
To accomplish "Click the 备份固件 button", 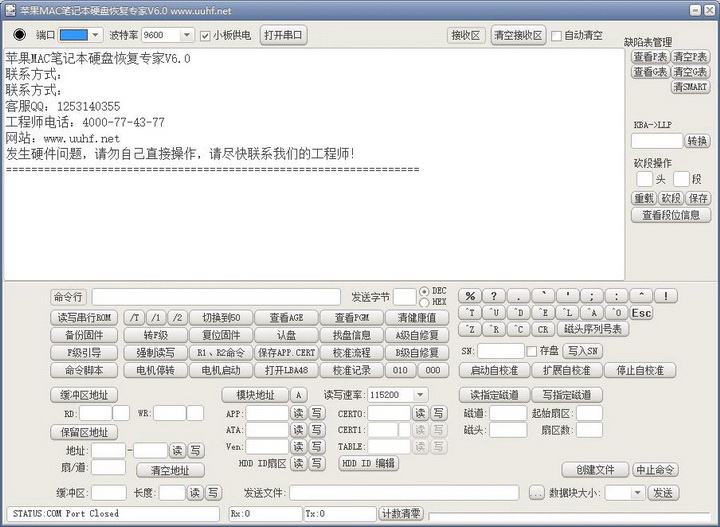I will tap(84, 335).
